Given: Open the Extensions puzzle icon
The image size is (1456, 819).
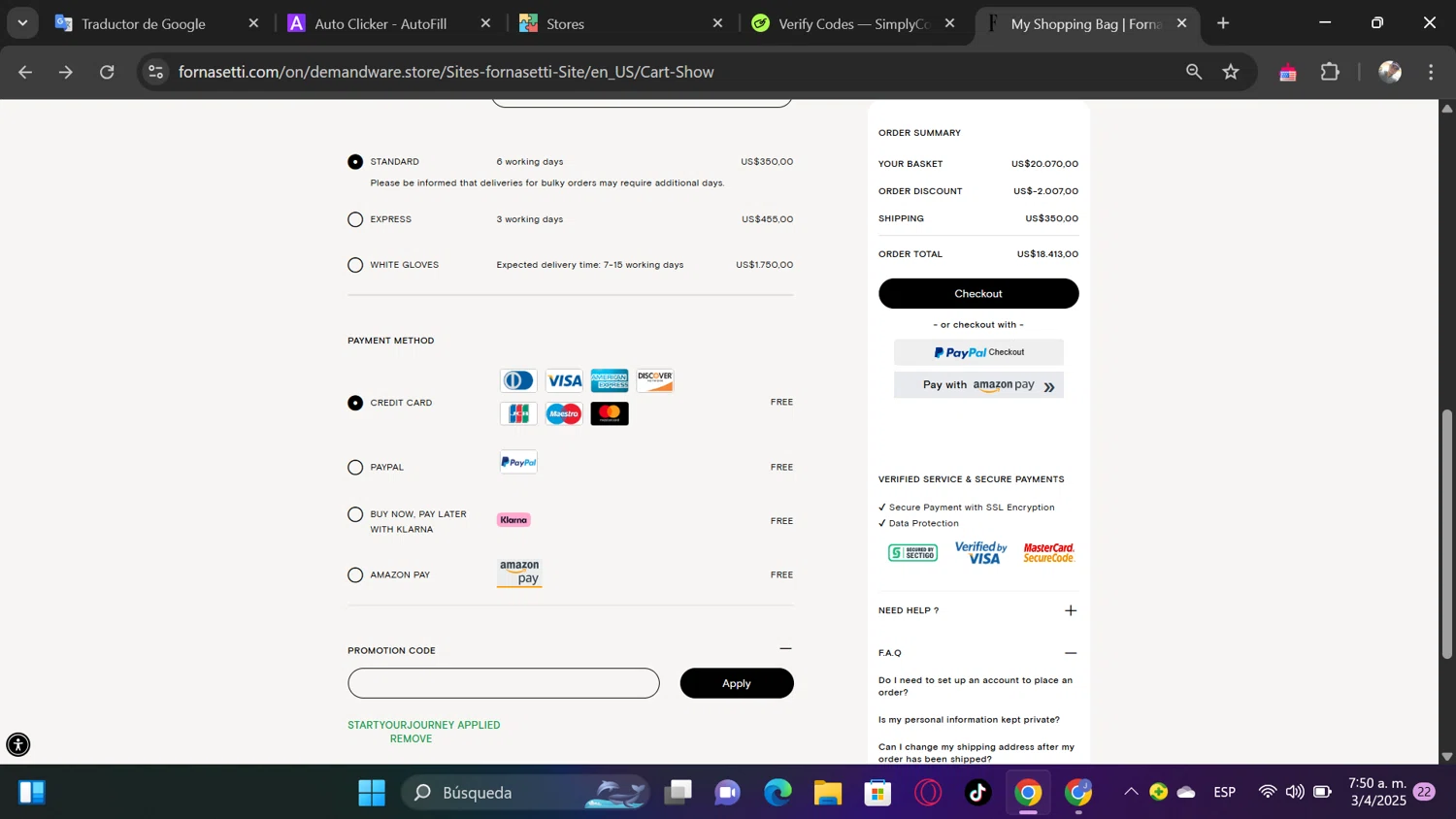Looking at the screenshot, I should [1330, 72].
